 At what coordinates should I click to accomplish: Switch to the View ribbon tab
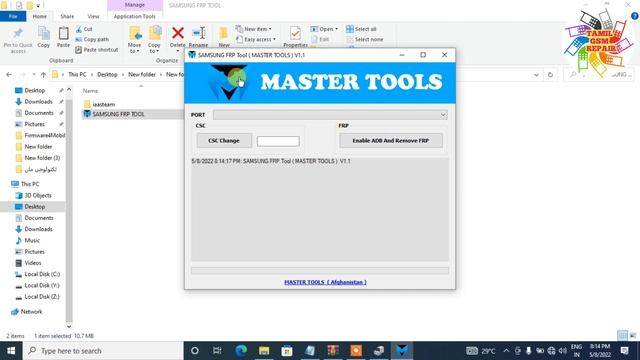point(93,16)
